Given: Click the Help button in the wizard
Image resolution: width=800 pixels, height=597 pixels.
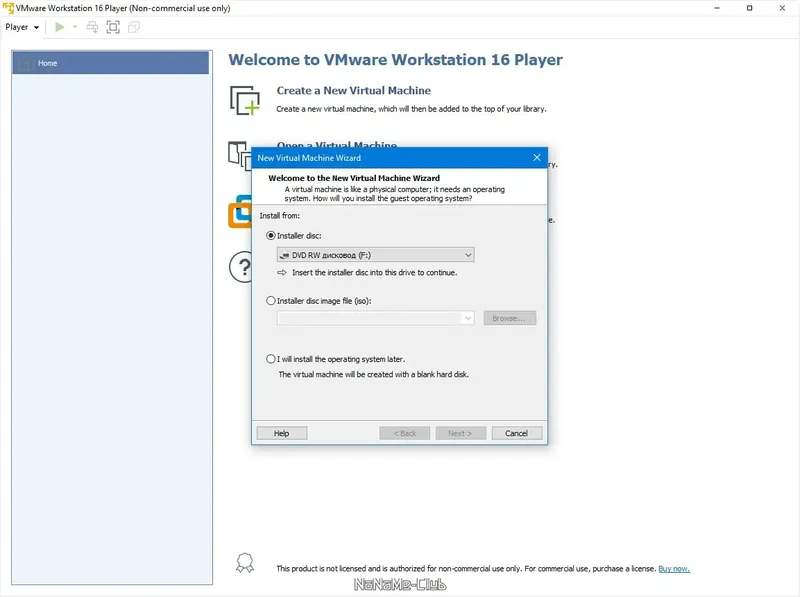Looking at the screenshot, I should point(282,433).
